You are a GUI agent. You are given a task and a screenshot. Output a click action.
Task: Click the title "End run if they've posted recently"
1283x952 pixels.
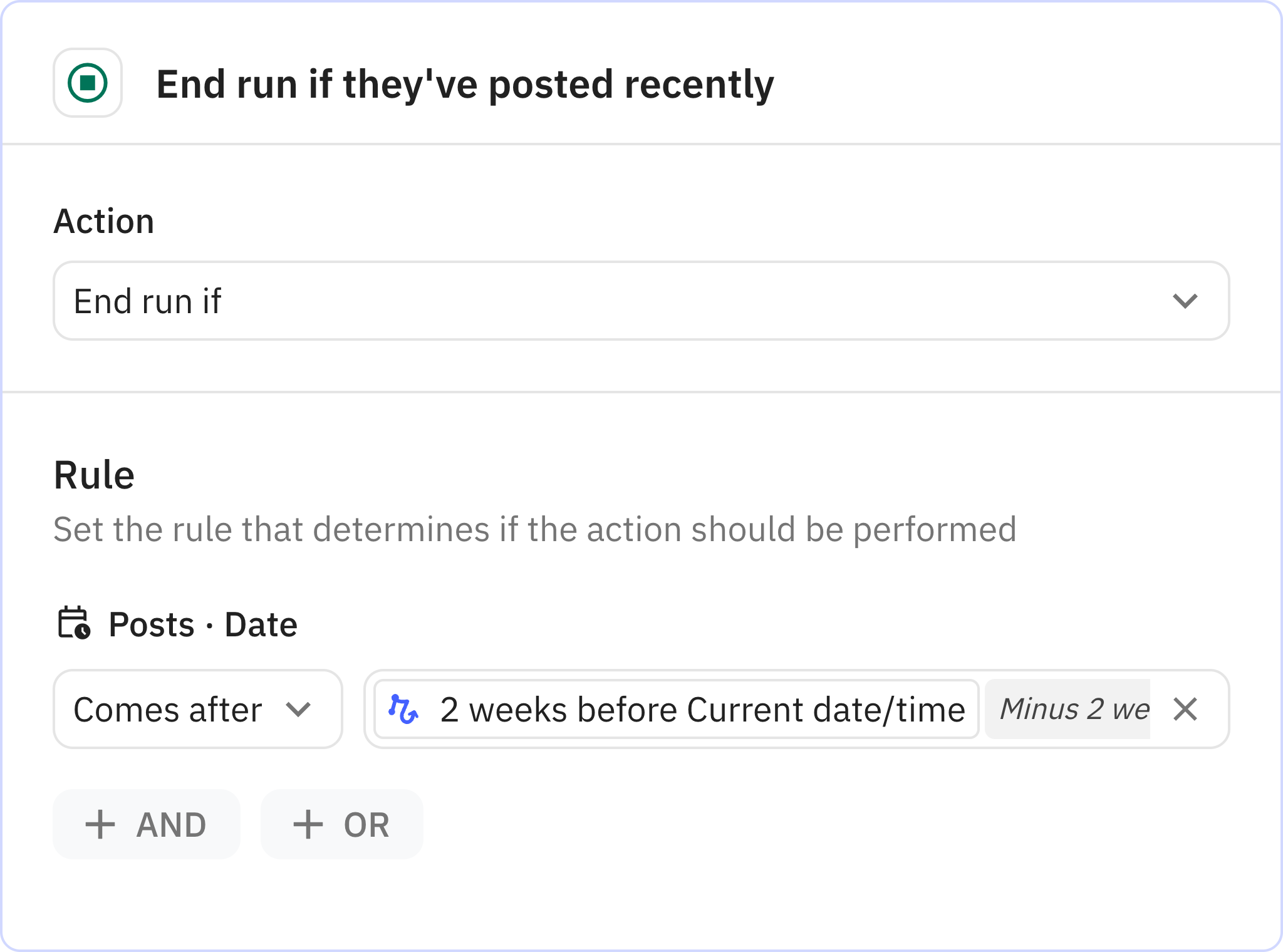click(465, 84)
